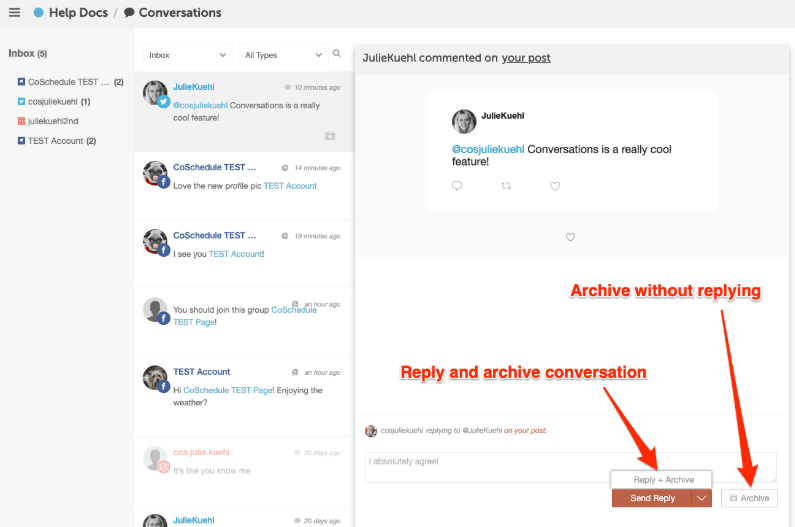
Task: Select TEST Account in sidebar
Action: pyautogui.click(x=57, y=140)
